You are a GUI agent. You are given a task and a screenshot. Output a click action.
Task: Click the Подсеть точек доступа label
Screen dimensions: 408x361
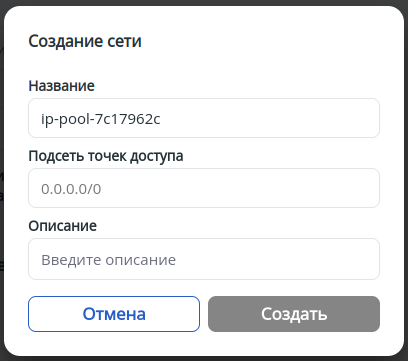click(x=106, y=156)
